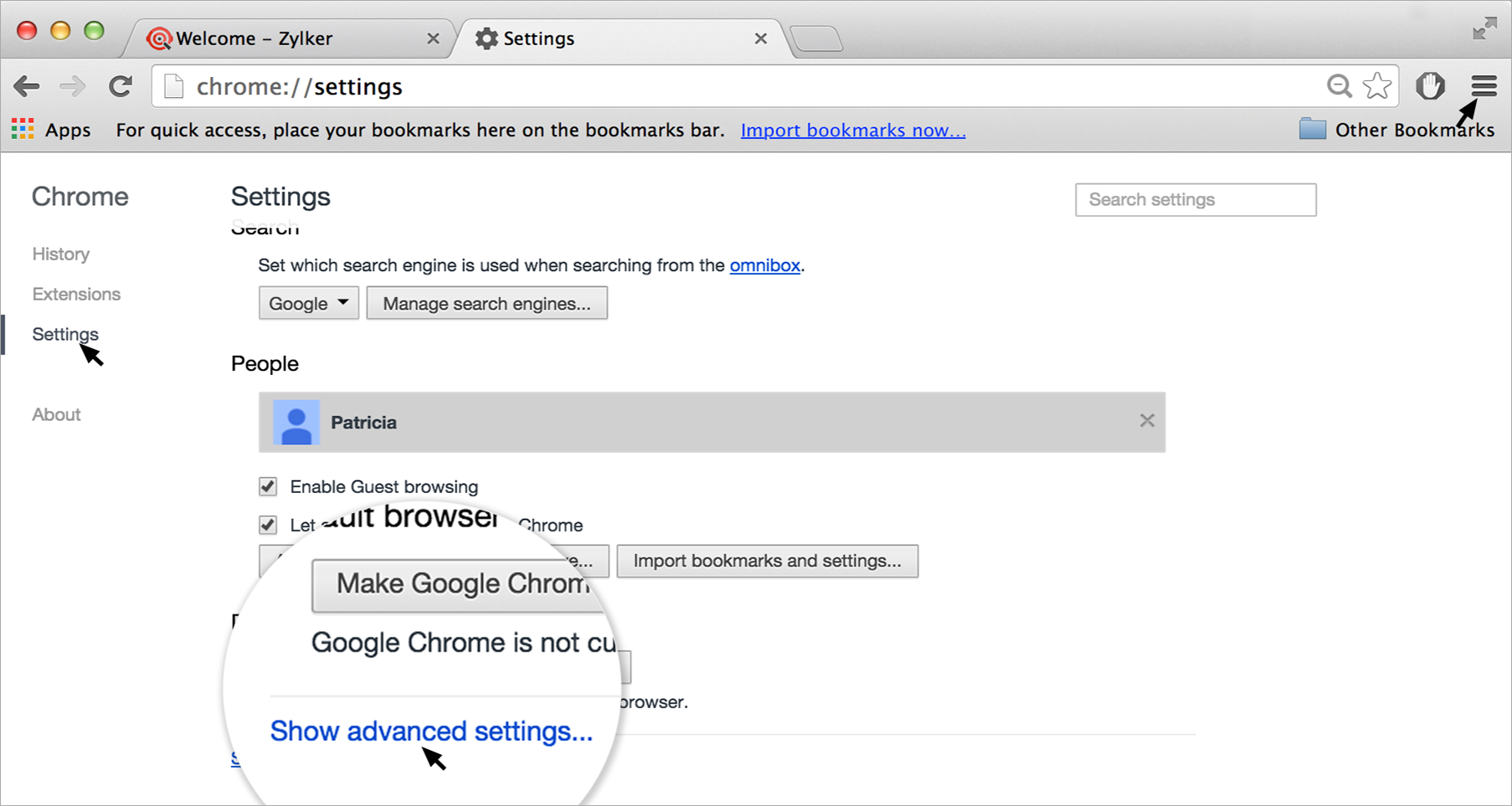
Task: Open History in the sidebar
Action: tap(61, 254)
